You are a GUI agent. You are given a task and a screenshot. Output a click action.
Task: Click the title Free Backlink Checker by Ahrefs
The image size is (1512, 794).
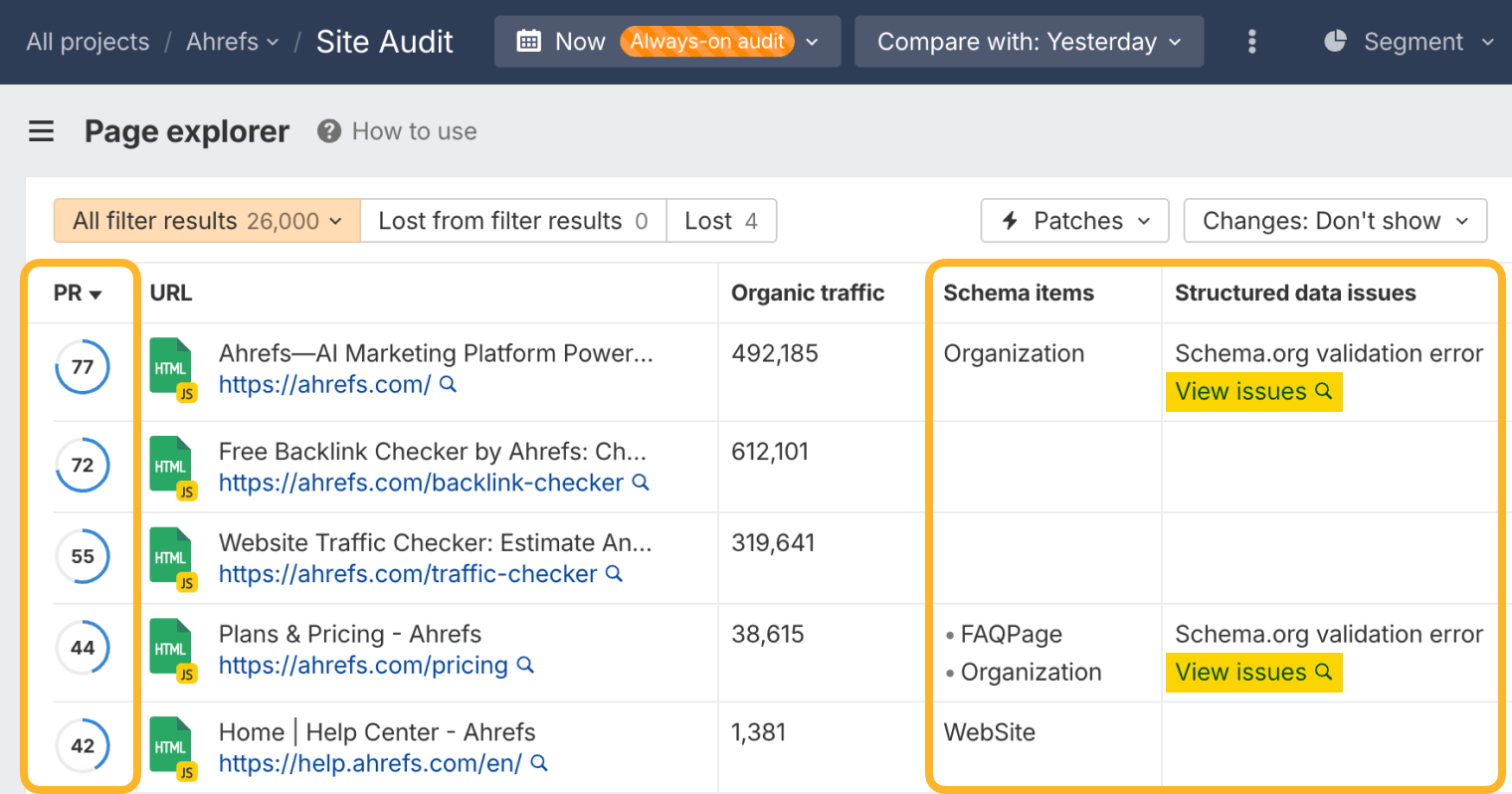(433, 452)
